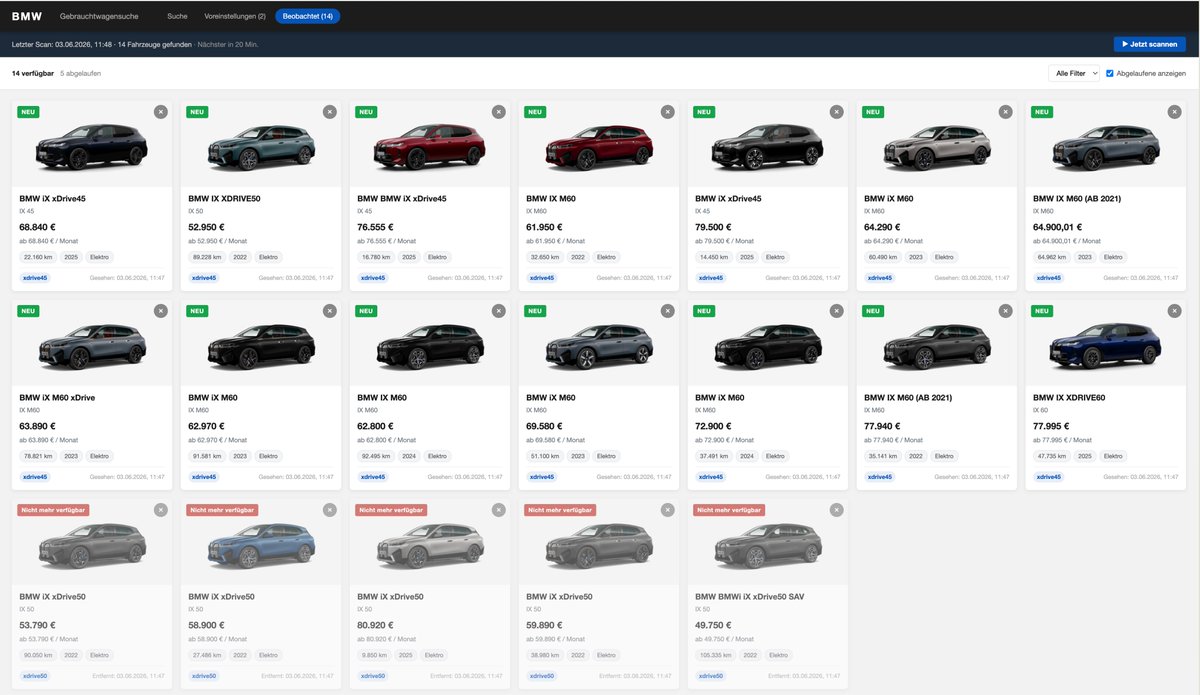Click the '89.228 km' mileage chip

(x=205, y=257)
